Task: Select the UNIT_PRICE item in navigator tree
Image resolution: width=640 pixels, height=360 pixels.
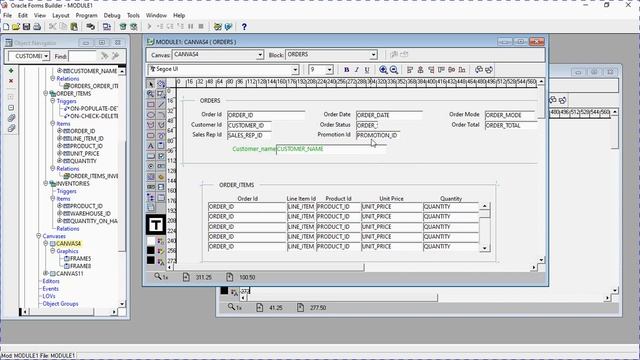Action: pos(84,153)
